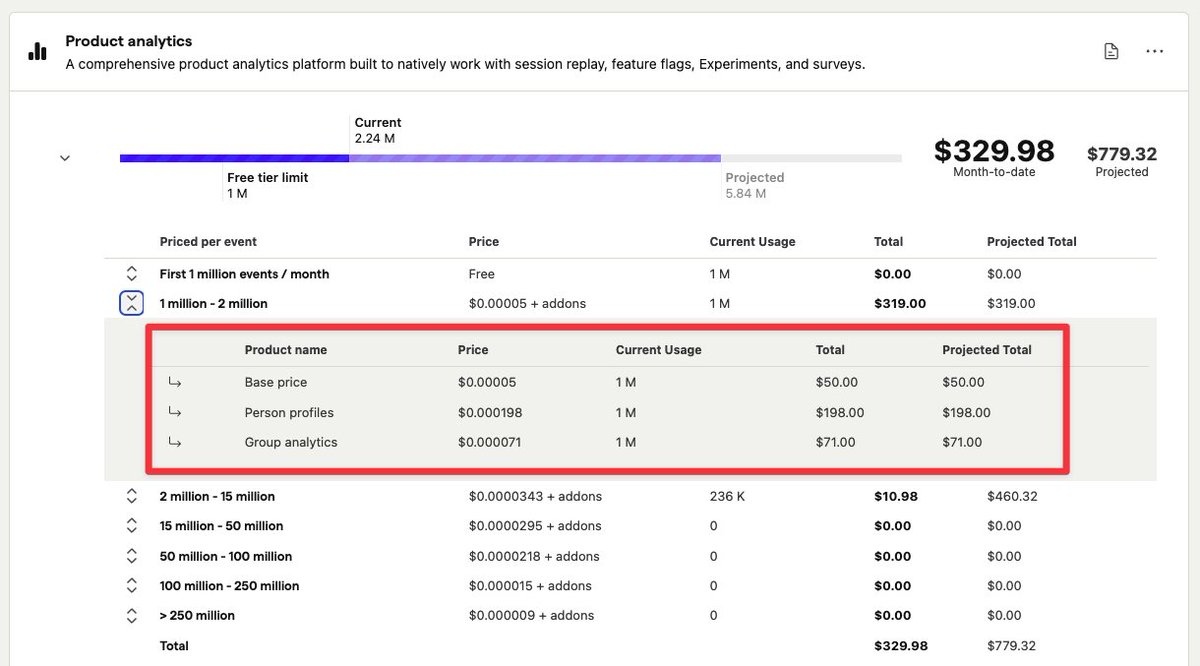The height and width of the screenshot is (666, 1200).
Task: Expand the > 250 million tier
Action: [x=131, y=616]
